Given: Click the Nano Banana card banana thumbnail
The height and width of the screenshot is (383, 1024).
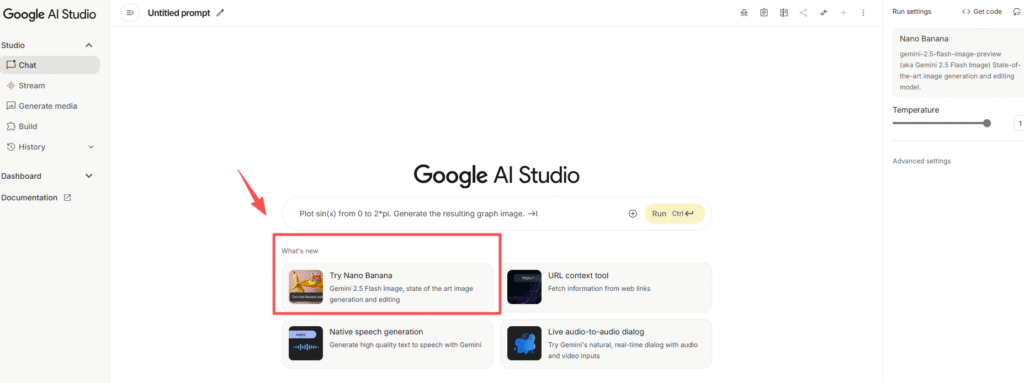Looking at the screenshot, I should [x=306, y=287].
